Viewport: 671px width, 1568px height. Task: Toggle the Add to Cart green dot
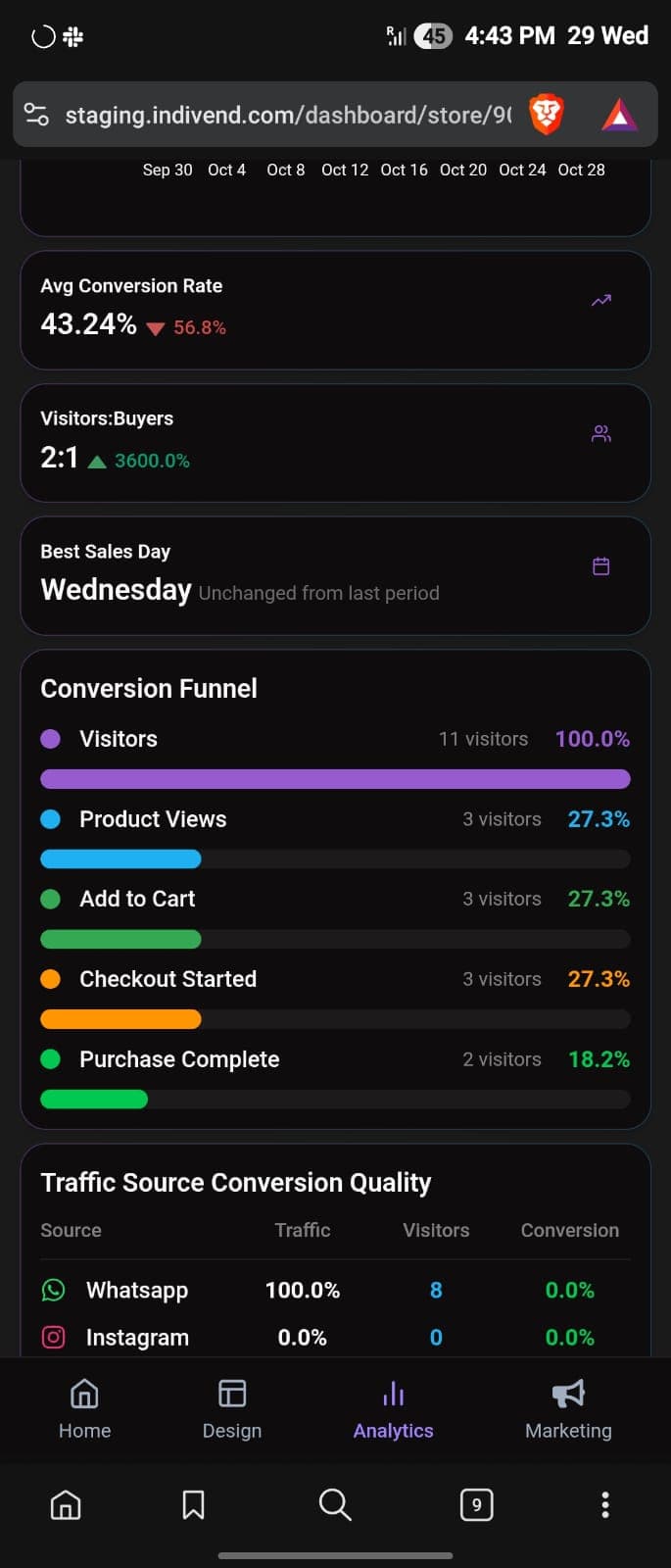(50, 899)
